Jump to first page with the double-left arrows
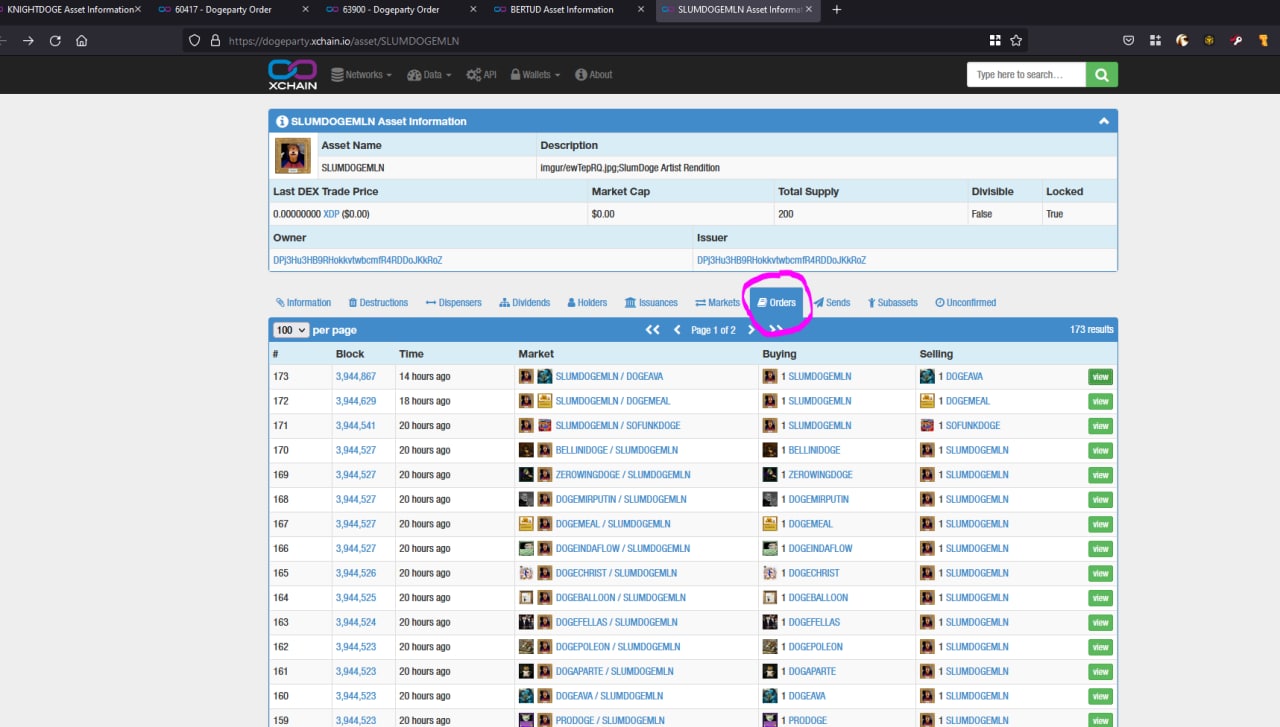 652,330
